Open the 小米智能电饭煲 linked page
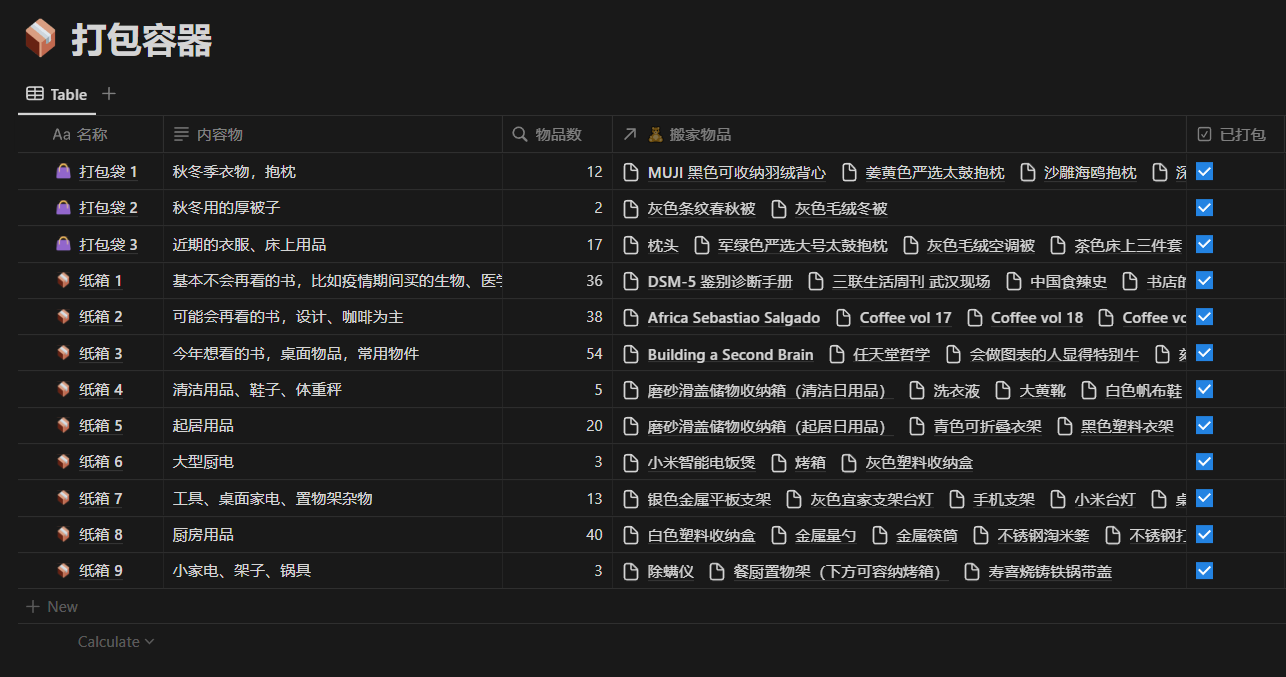 tap(701, 463)
